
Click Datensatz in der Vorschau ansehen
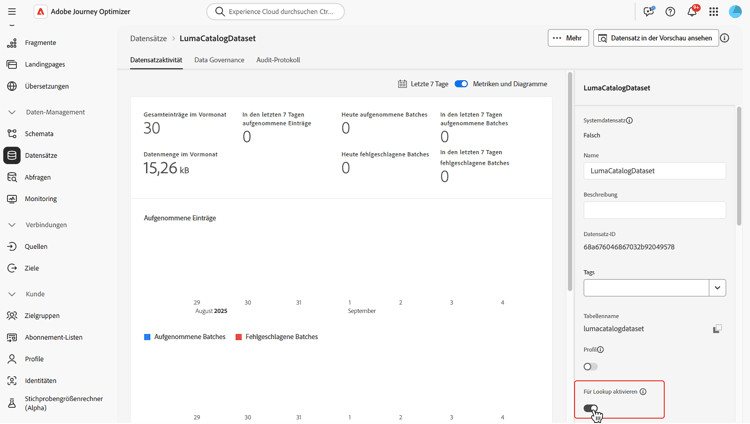tap(656, 38)
